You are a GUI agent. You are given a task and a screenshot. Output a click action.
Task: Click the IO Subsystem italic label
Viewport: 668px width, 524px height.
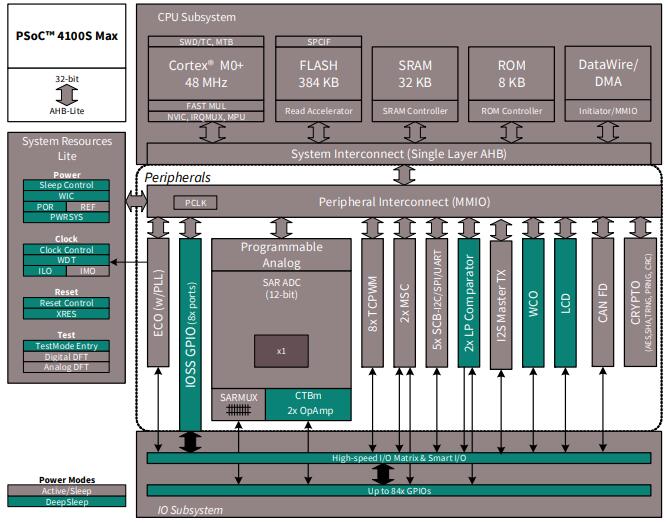coord(190,510)
